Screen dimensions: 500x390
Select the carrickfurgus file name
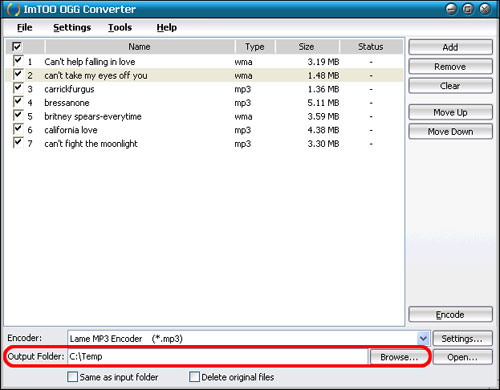69,89
